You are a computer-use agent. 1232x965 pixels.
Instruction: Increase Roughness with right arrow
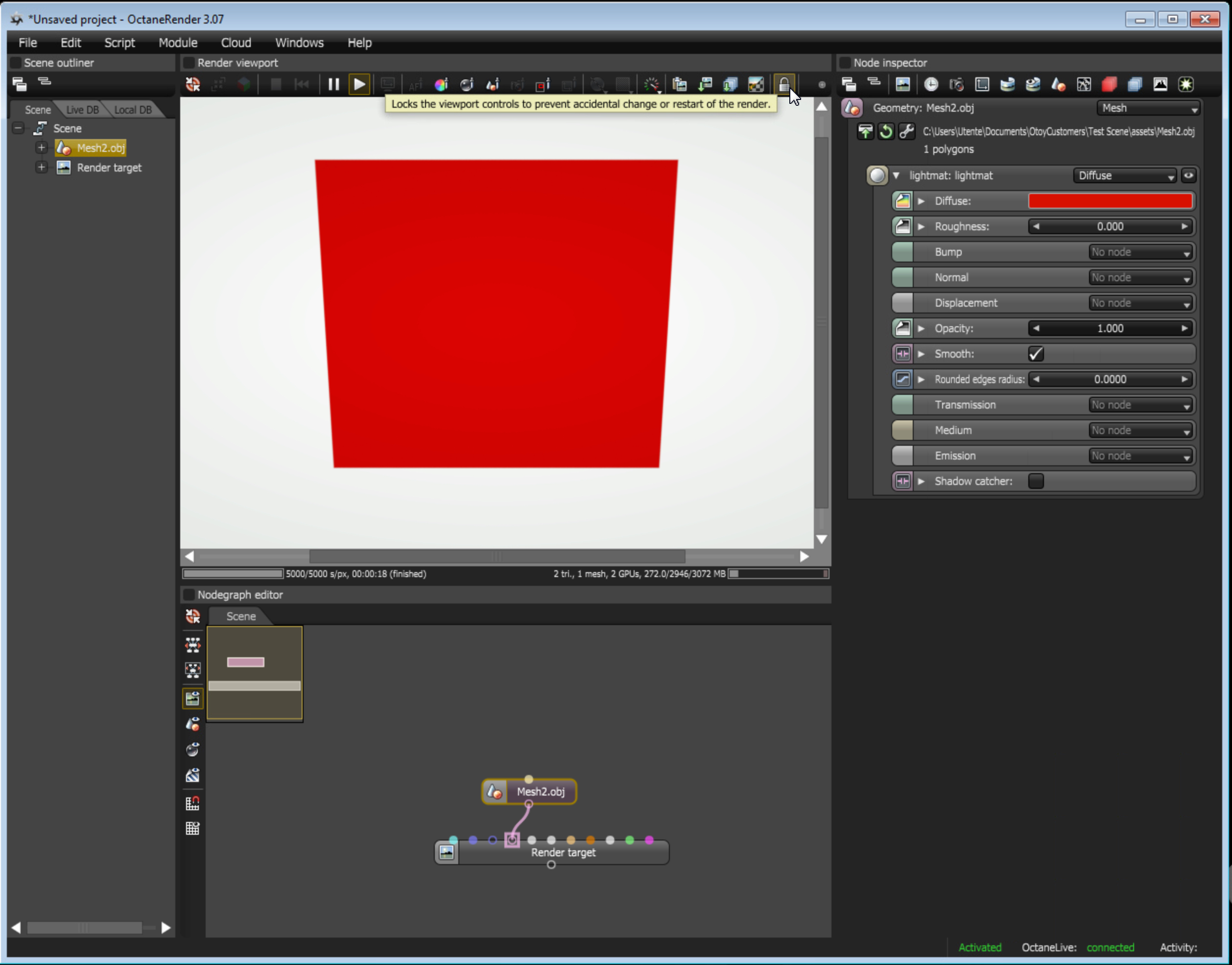1185,227
